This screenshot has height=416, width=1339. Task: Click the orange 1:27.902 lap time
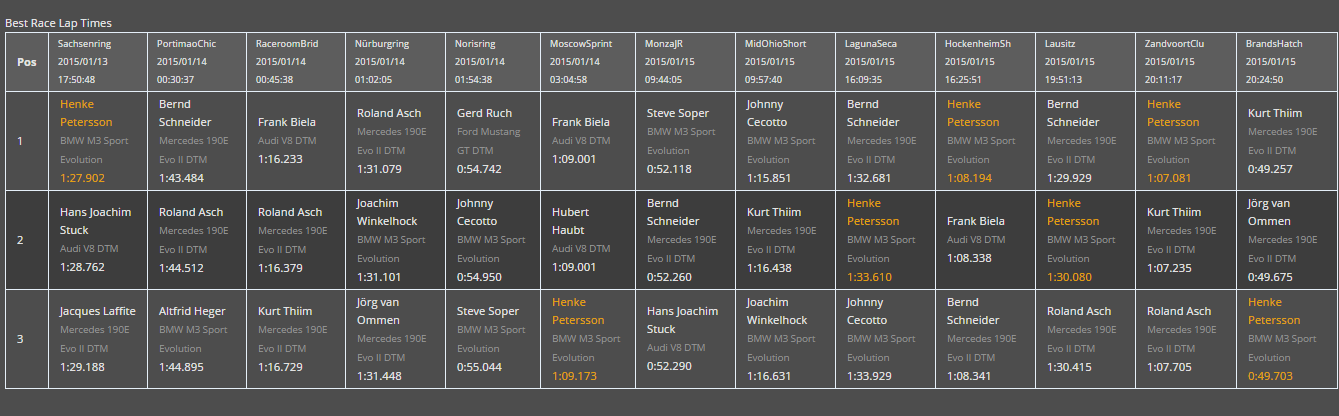[82, 178]
